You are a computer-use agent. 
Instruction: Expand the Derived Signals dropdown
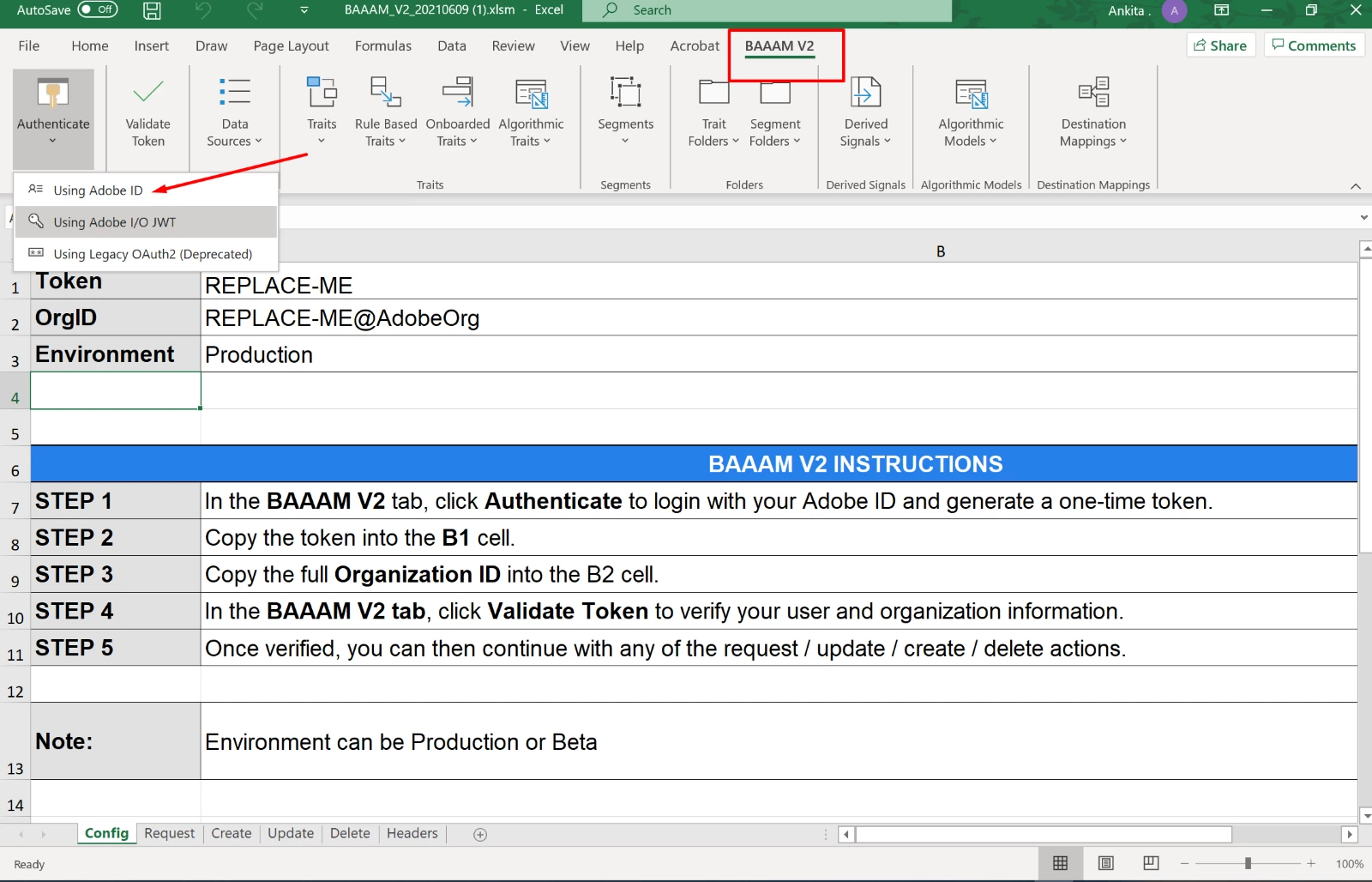(x=887, y=141)
